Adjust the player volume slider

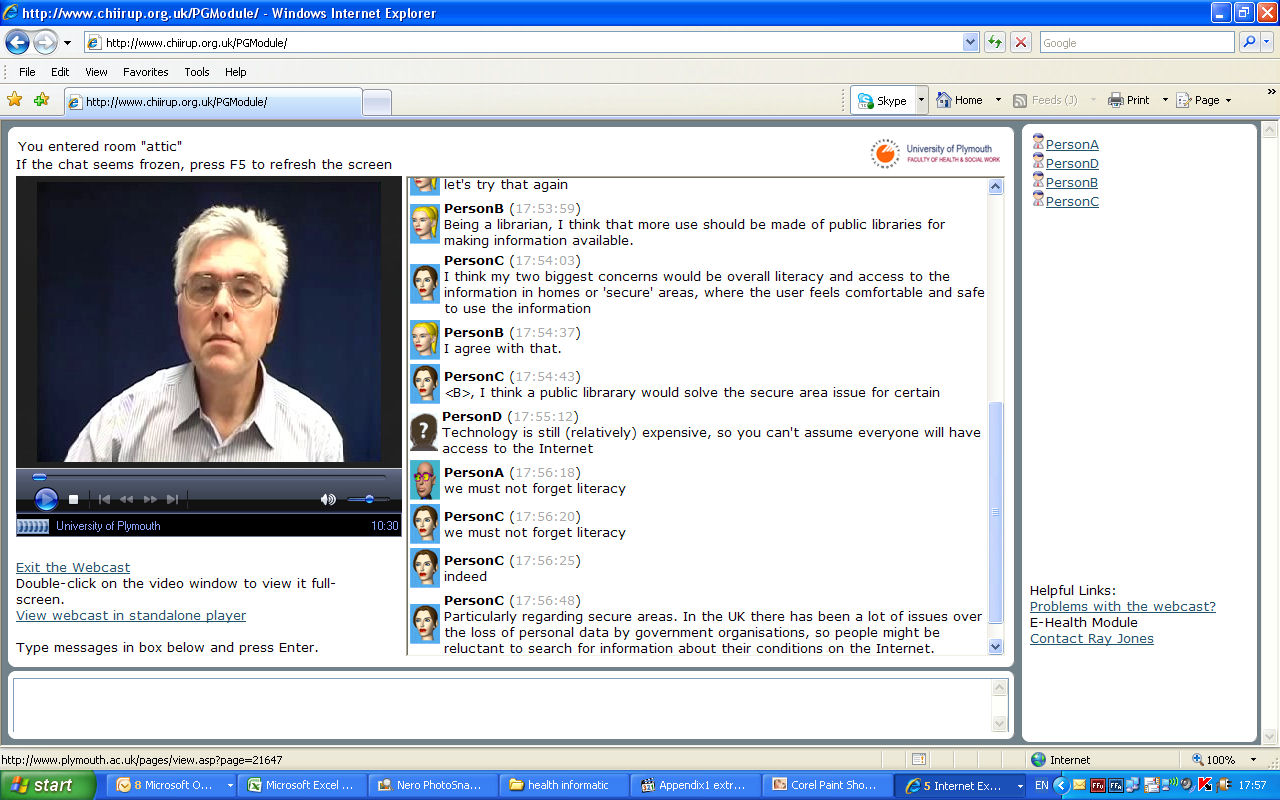point(369,499)
